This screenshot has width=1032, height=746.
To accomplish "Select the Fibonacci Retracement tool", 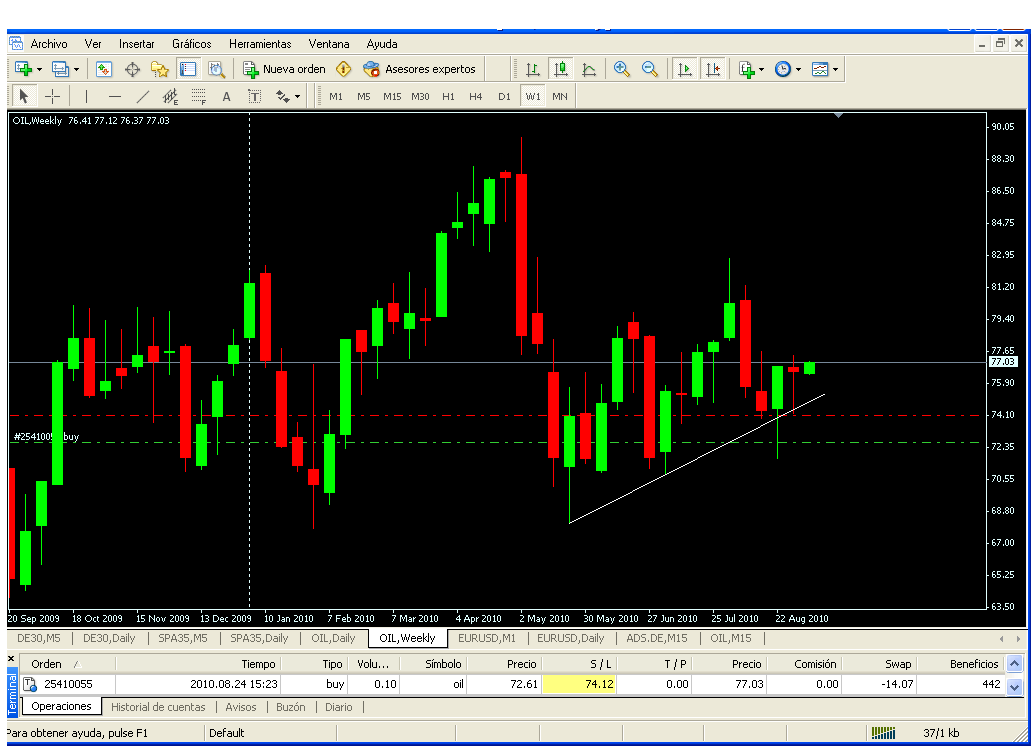I will [x=198, y=96].
